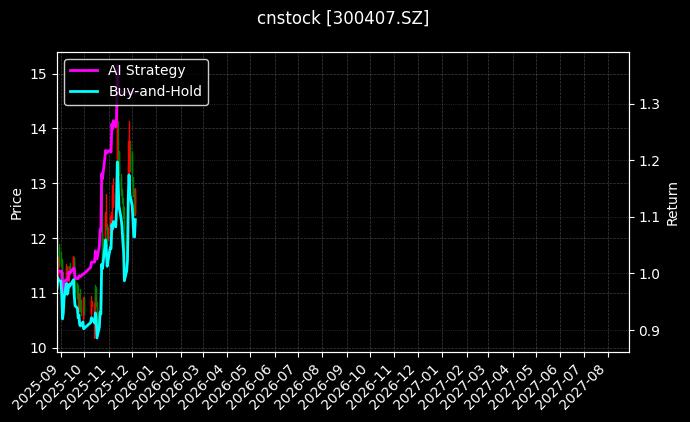Click price tick value 11
The height and width of the screenshot is (422, 690).
coord(39,293)
